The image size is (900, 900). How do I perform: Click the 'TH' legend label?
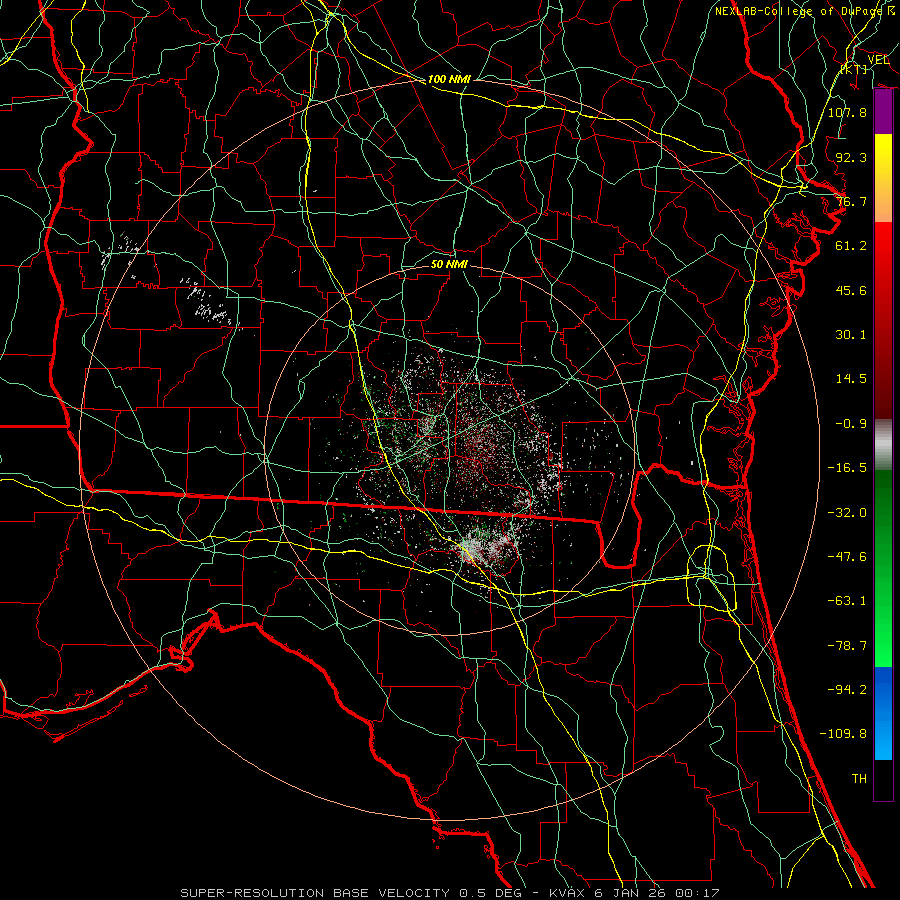pos(859,778)
